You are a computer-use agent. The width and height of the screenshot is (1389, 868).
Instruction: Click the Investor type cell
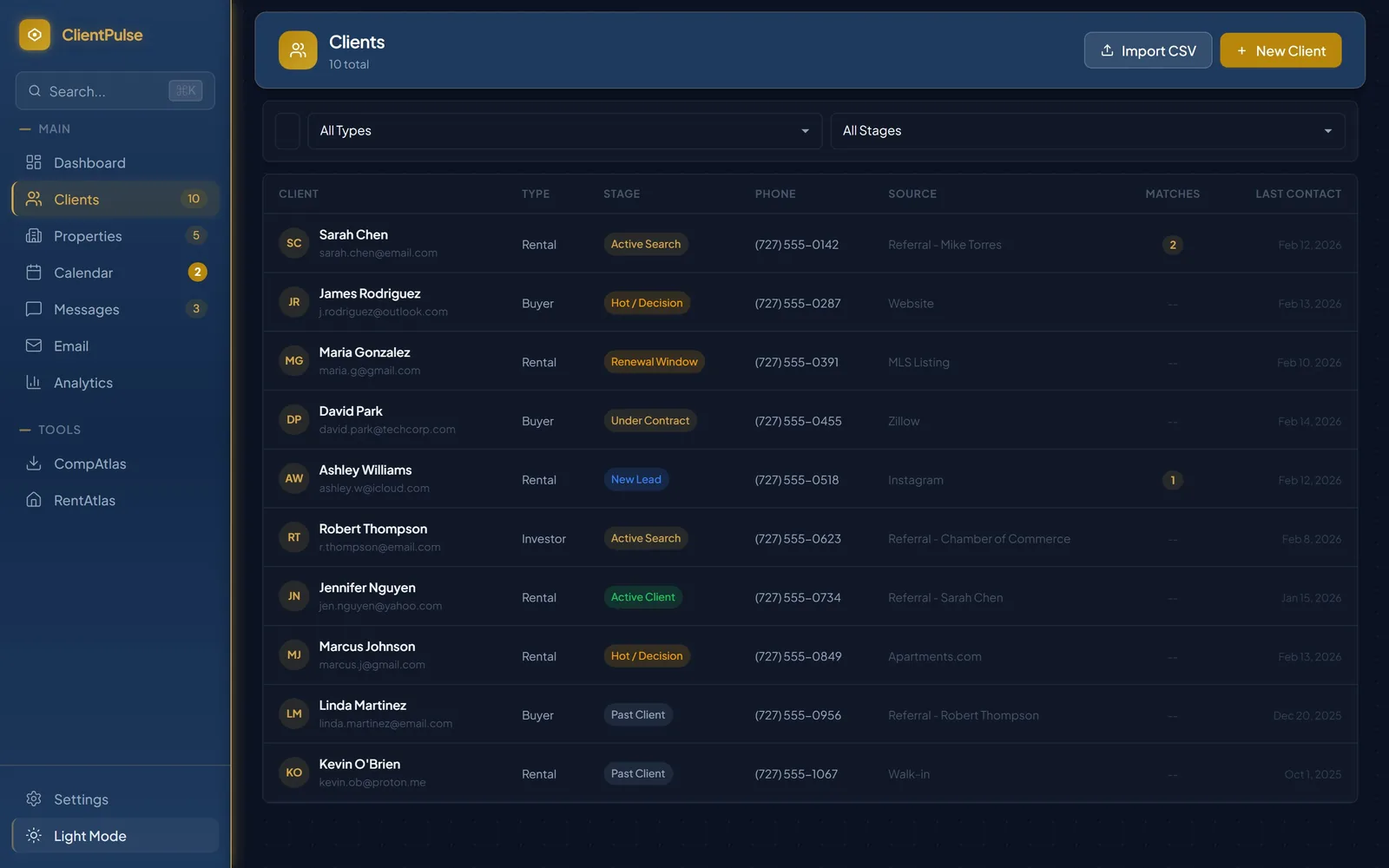pyautogui.click(x=543, y=539)
